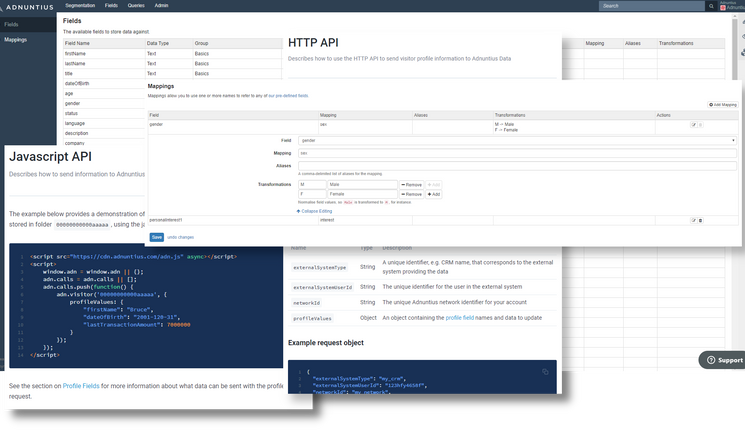745x430 pixels.
Task: Collapse the mapping editing section
Action: click(315, 211)
